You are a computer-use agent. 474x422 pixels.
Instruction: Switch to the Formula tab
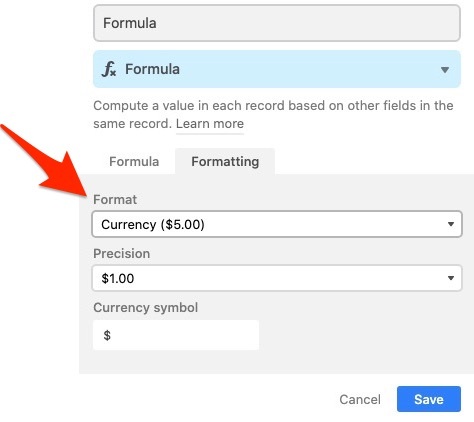[x=134, y=162]
